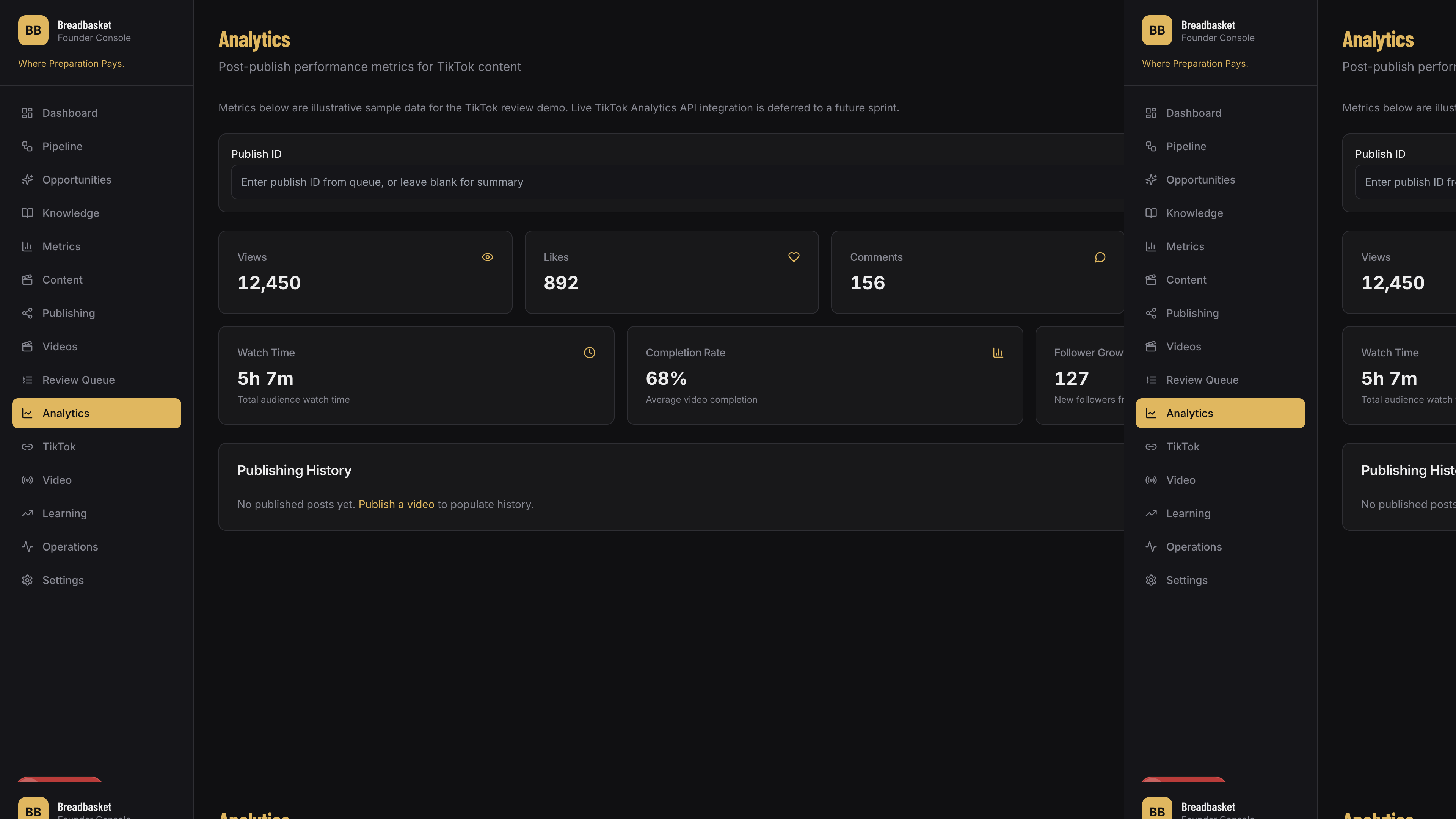The width and height of the screenshot is (1456, 819).
Task: Click 'Founder Console' text in top-left sidebar
Action: 94,38
